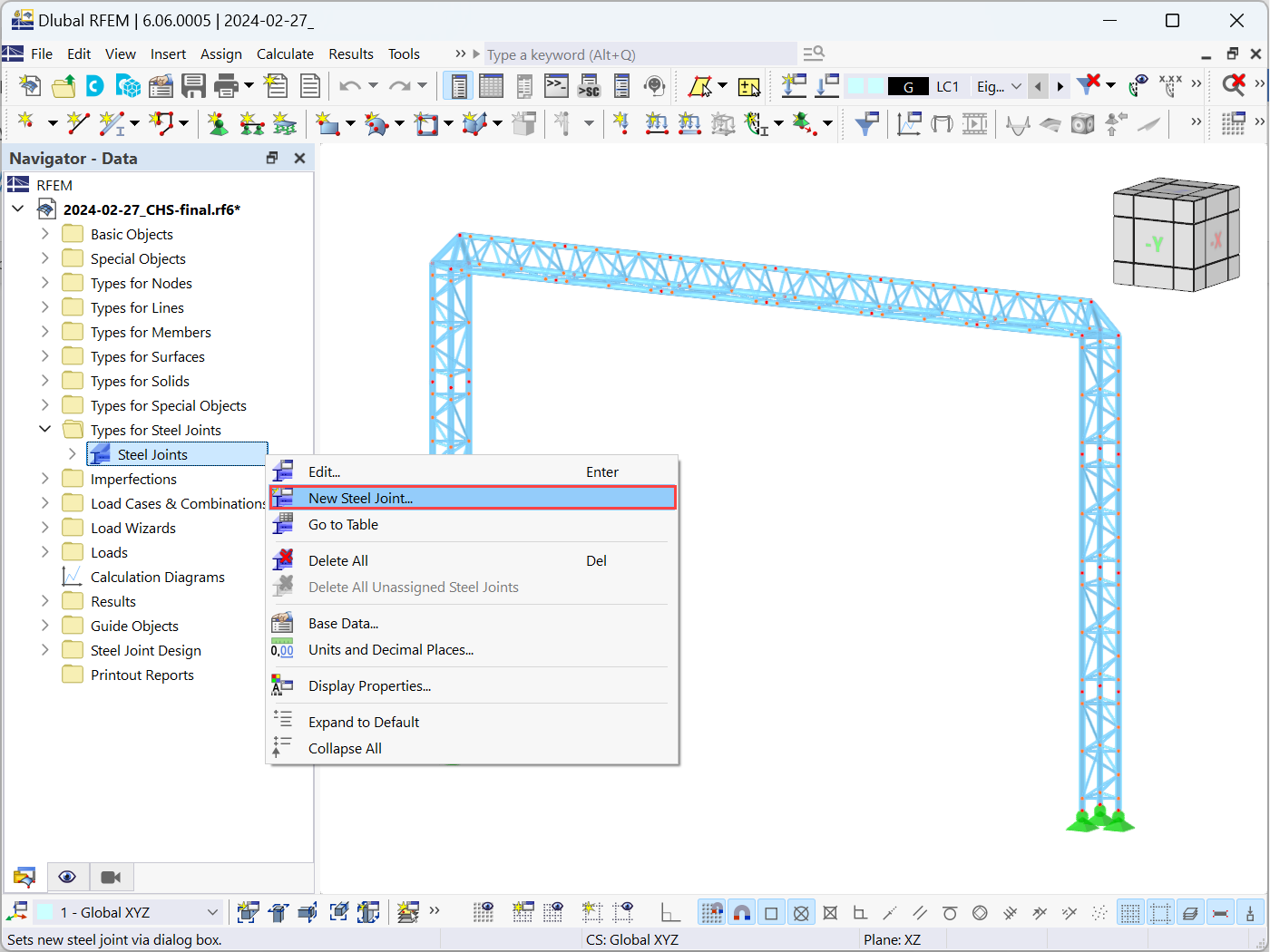Toggle the object snap magnet in status bar
1270x952 pixels.
tap(742, 912)
